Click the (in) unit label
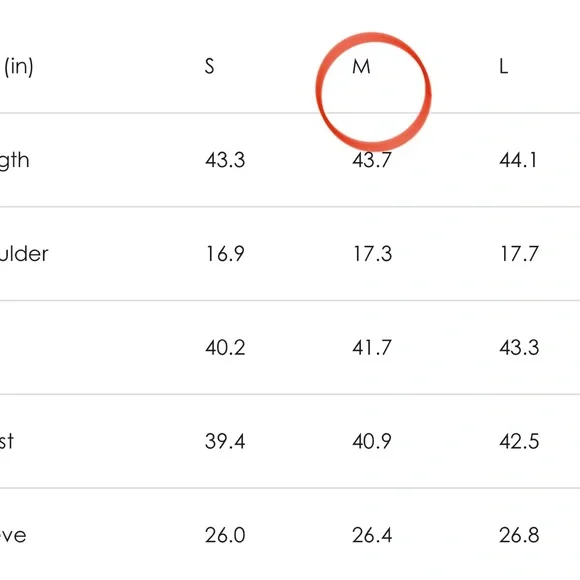 coord(18,67)
